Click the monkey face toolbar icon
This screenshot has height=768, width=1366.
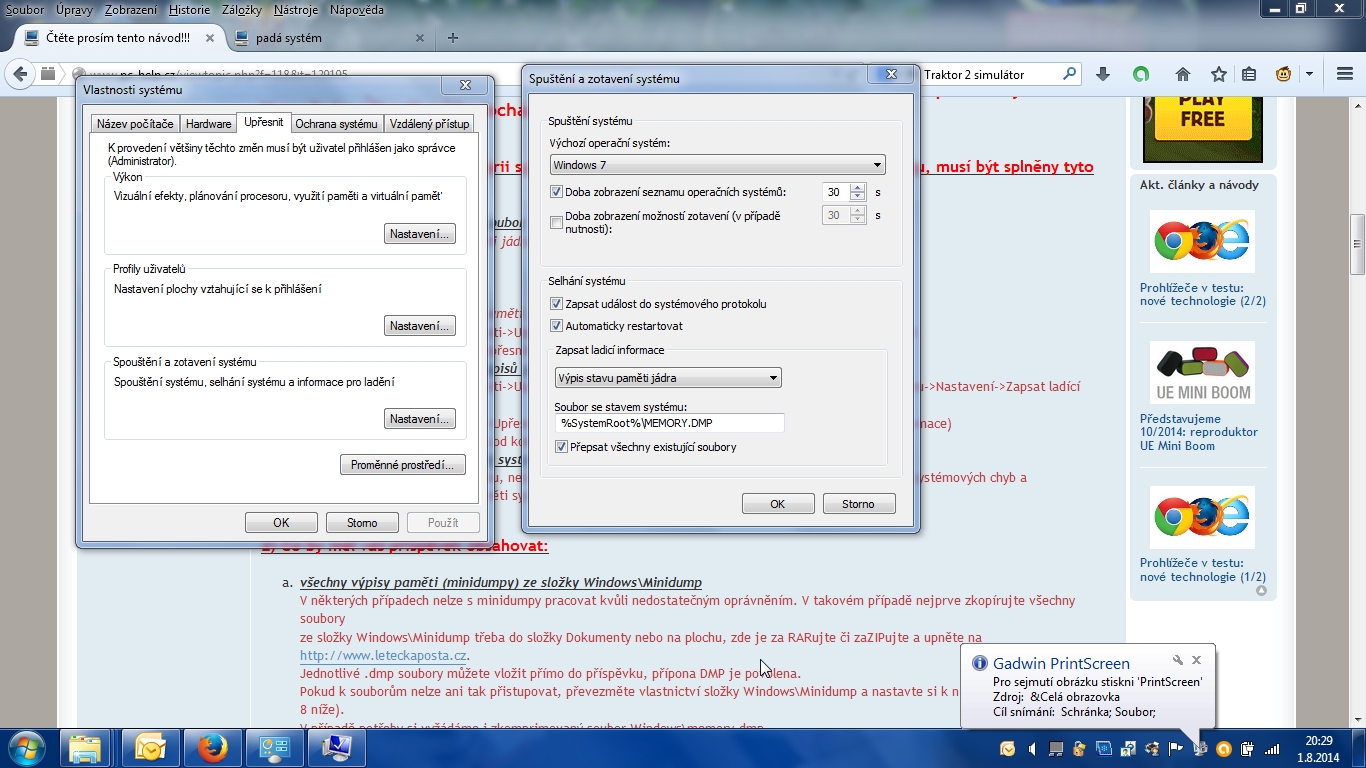pos(1283,74)
